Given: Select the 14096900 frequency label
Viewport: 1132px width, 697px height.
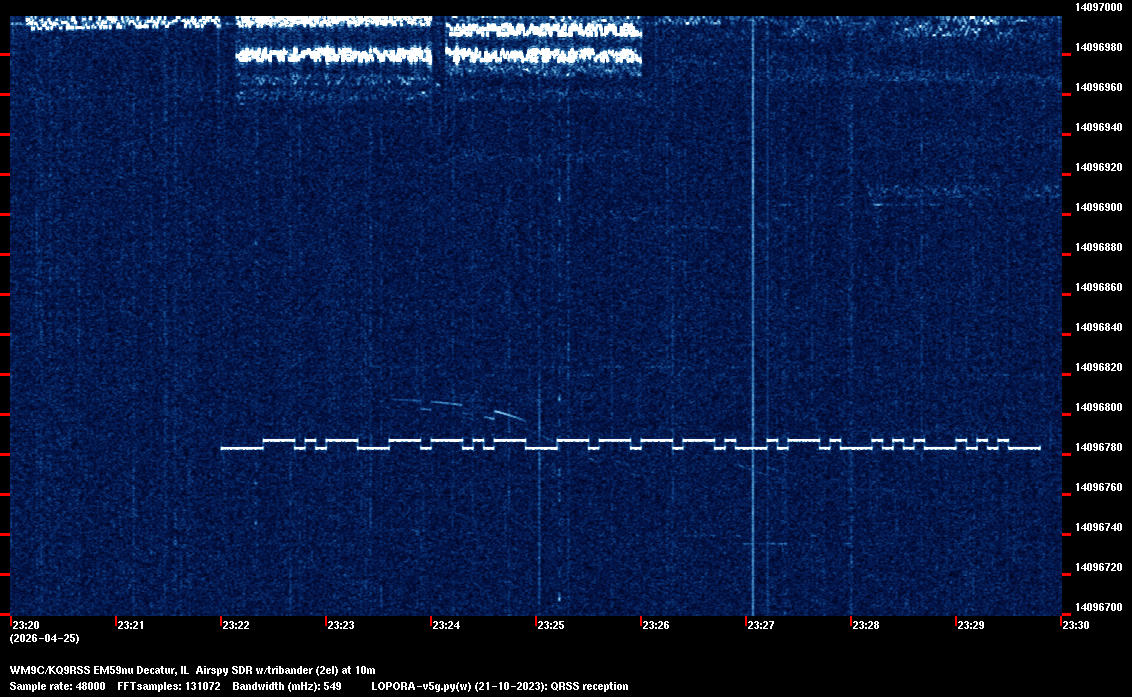Looking at the screenshot, I should [1099, 207].
